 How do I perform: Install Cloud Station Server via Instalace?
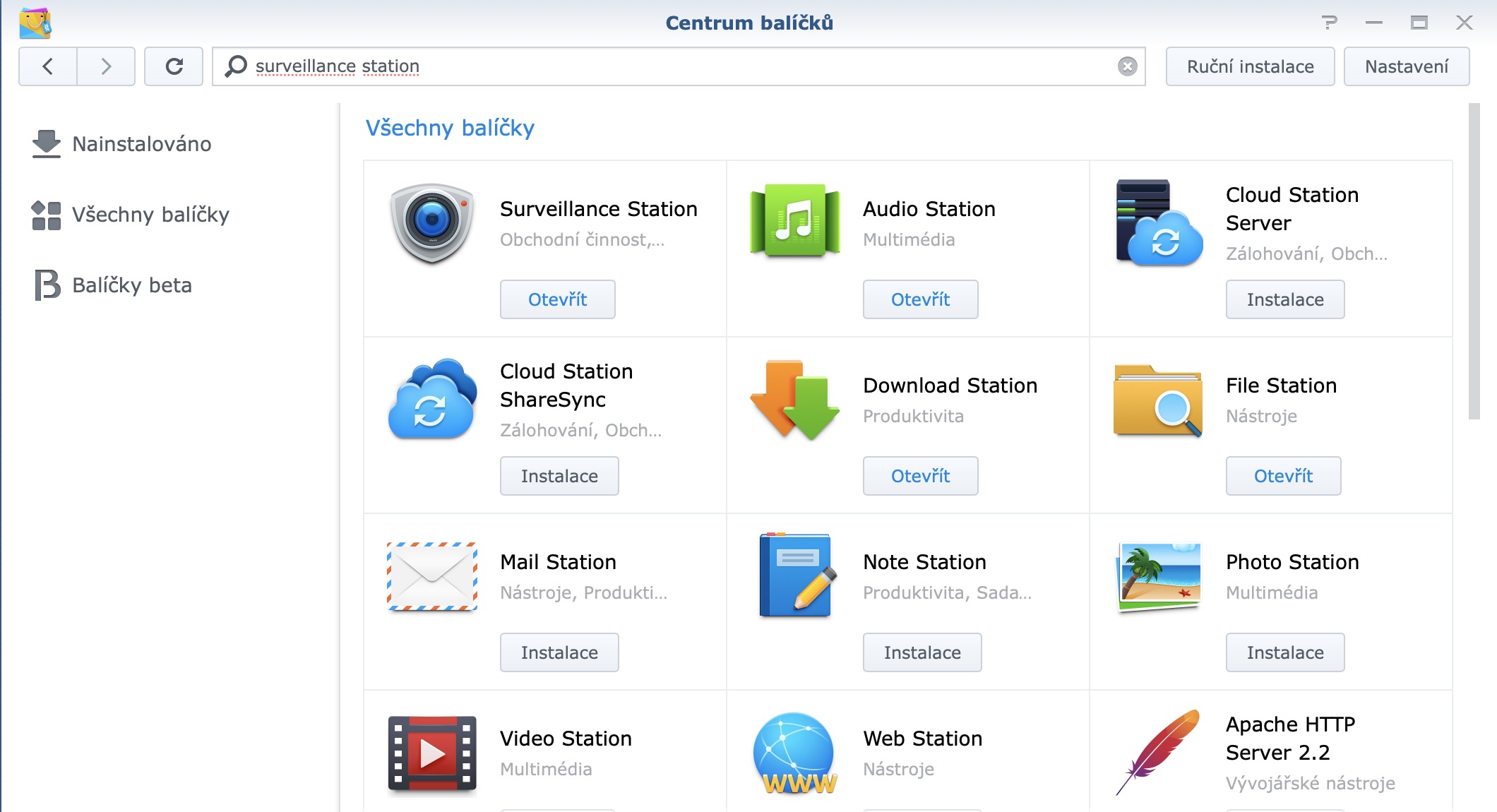tap(1284, 299)
